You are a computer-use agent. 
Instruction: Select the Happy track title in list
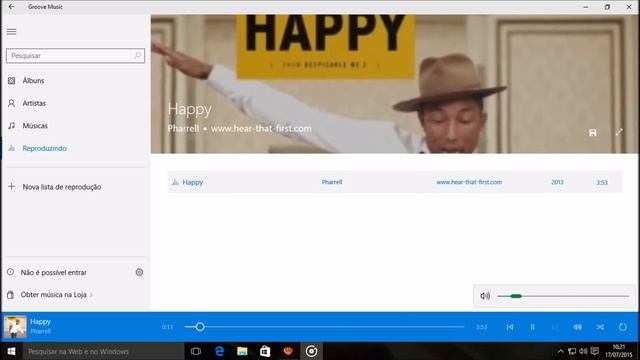point(193,182)
